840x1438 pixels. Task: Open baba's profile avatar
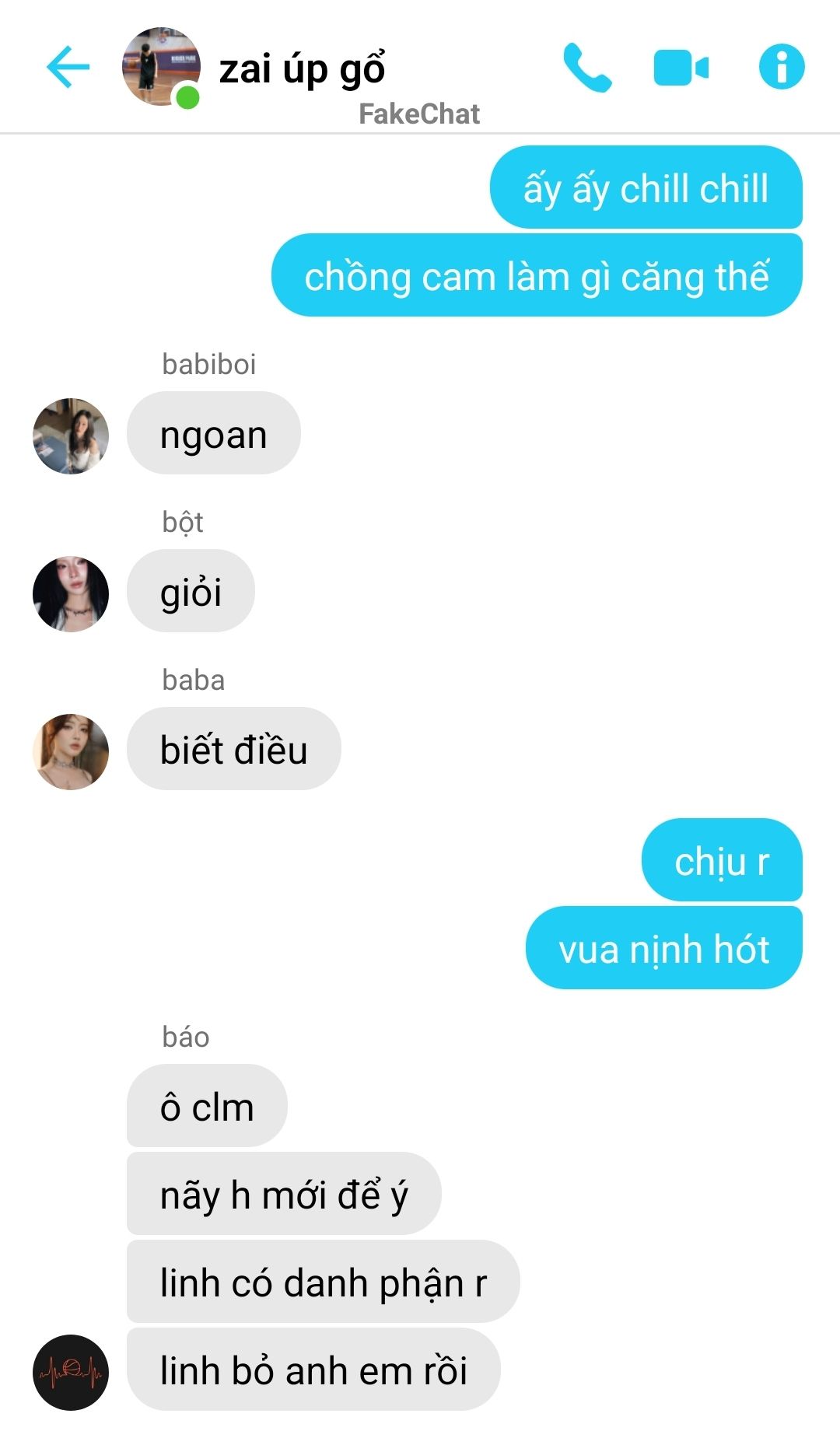point(71,751)
